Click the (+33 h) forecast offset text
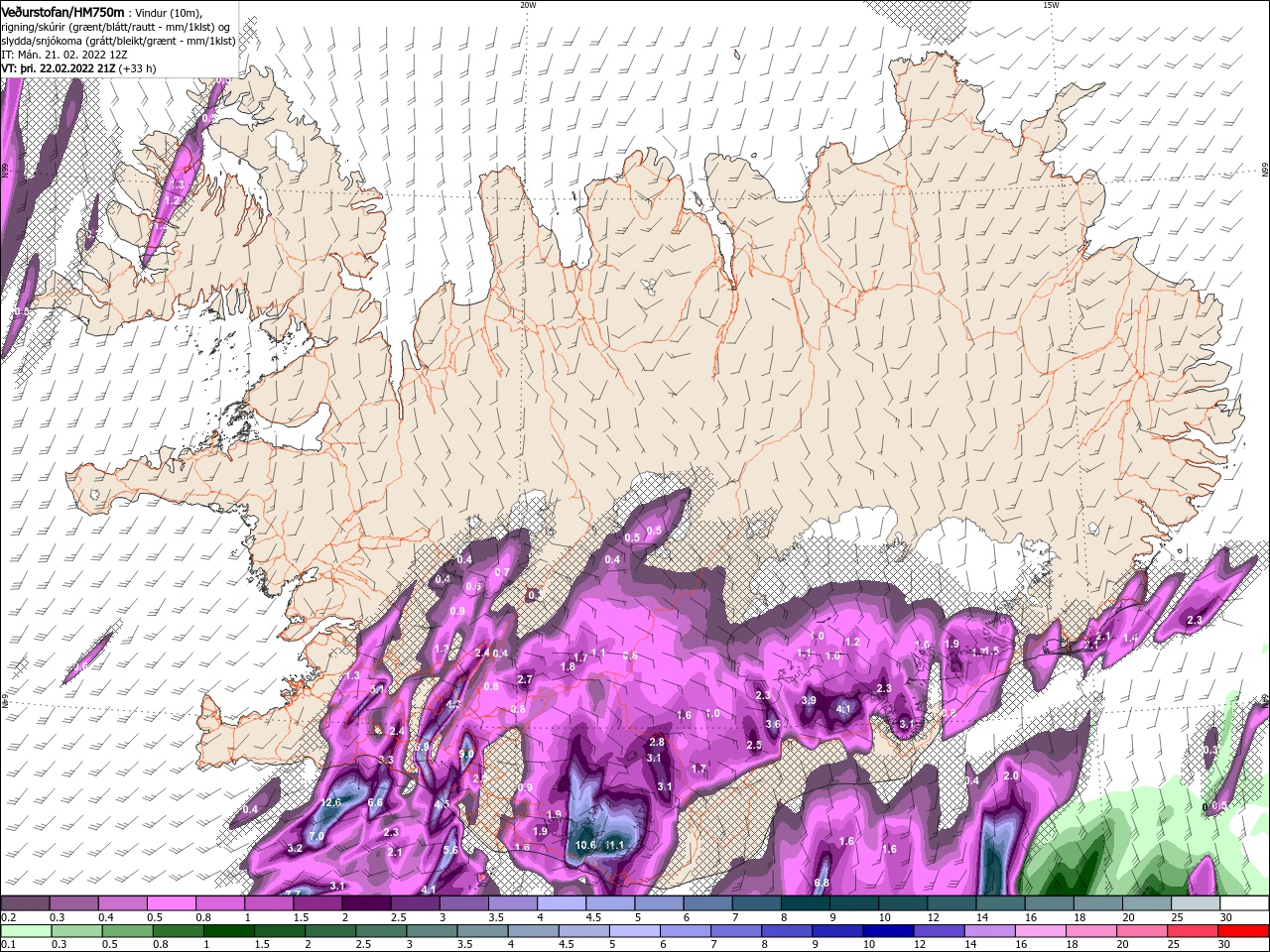This screenshot has height=952, width=1270. [137, 68]
